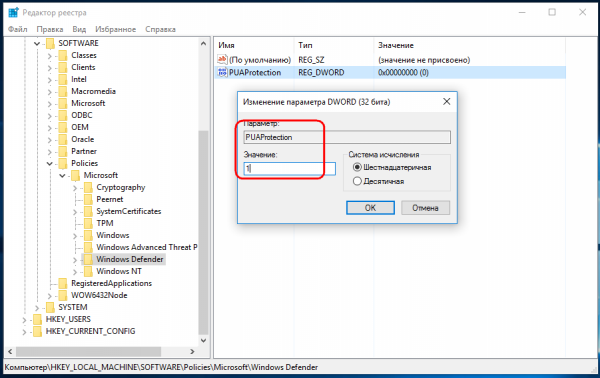Click the Параметр name field PUAProtection
The width and height of the screenshot is (600, 378).
[x=347, y=137]
